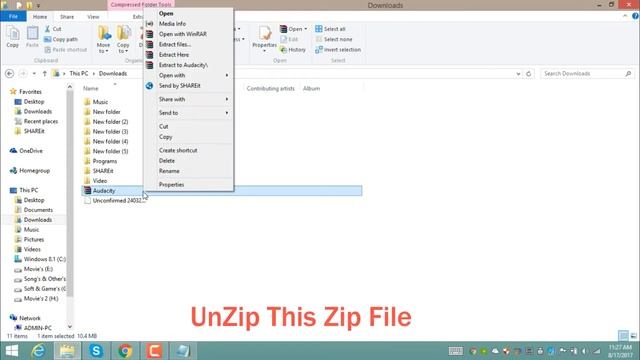Click the ribbon Open button icon

pyautogui.click(x=283, y=29)
